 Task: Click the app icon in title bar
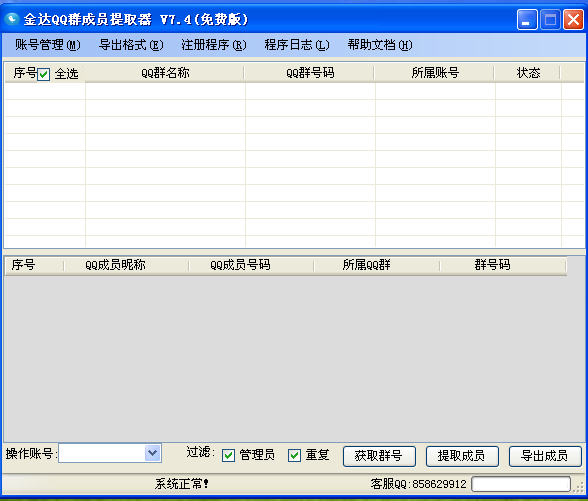(x=11, y=19)
